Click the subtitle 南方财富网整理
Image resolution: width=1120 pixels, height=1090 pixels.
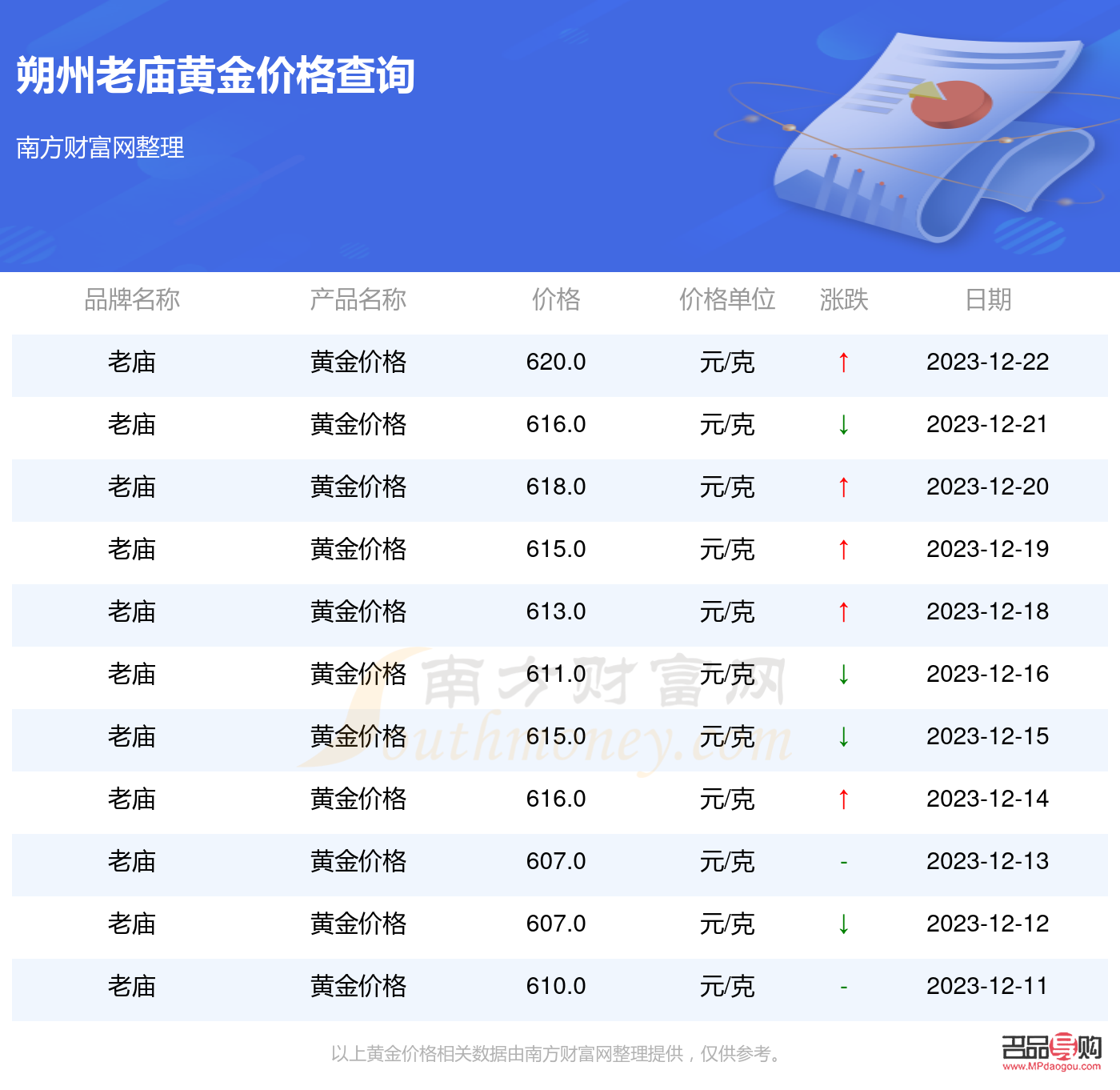click(100, 147)
